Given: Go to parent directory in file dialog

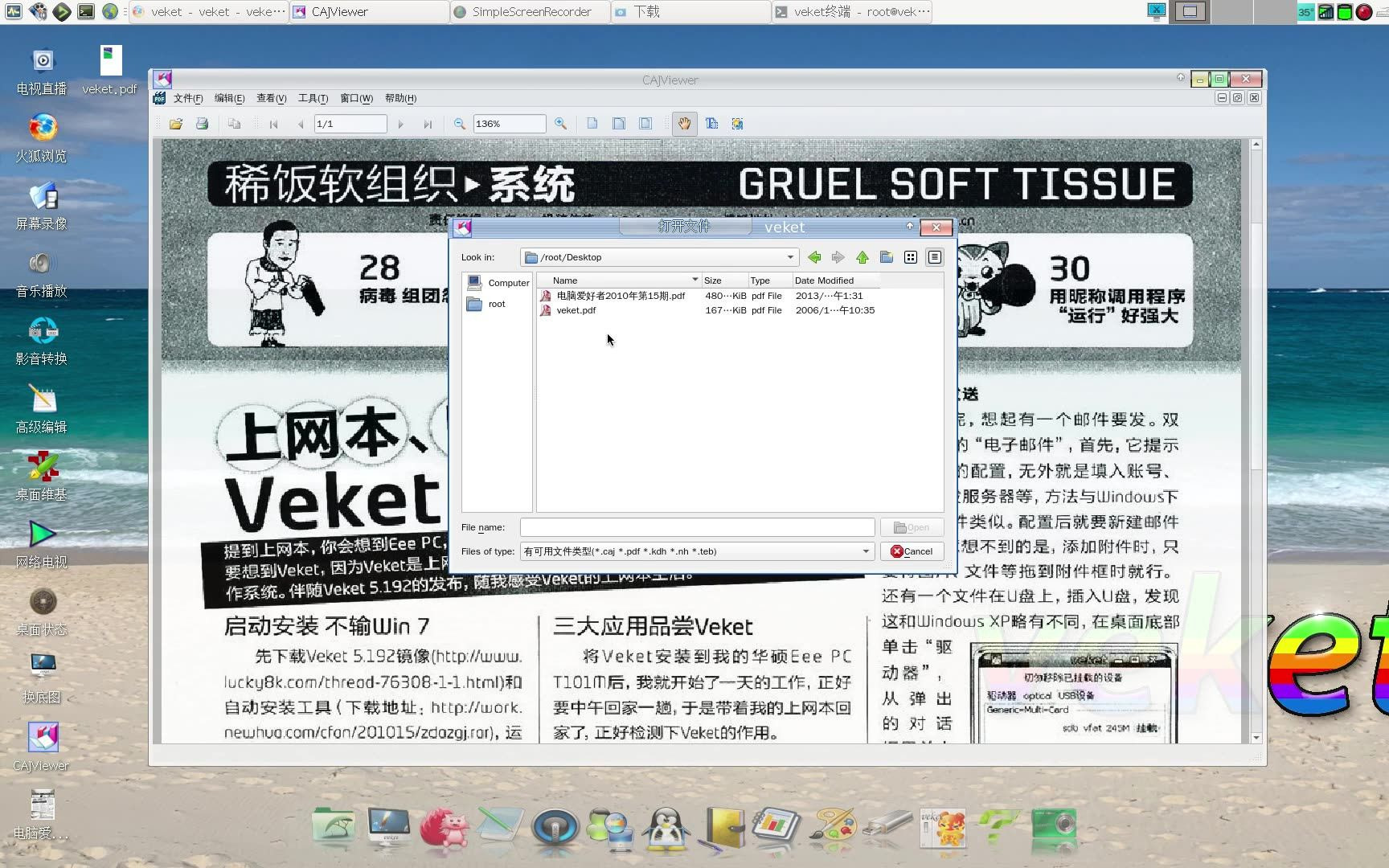Looking at the screenshot, I should pos(862,257).
